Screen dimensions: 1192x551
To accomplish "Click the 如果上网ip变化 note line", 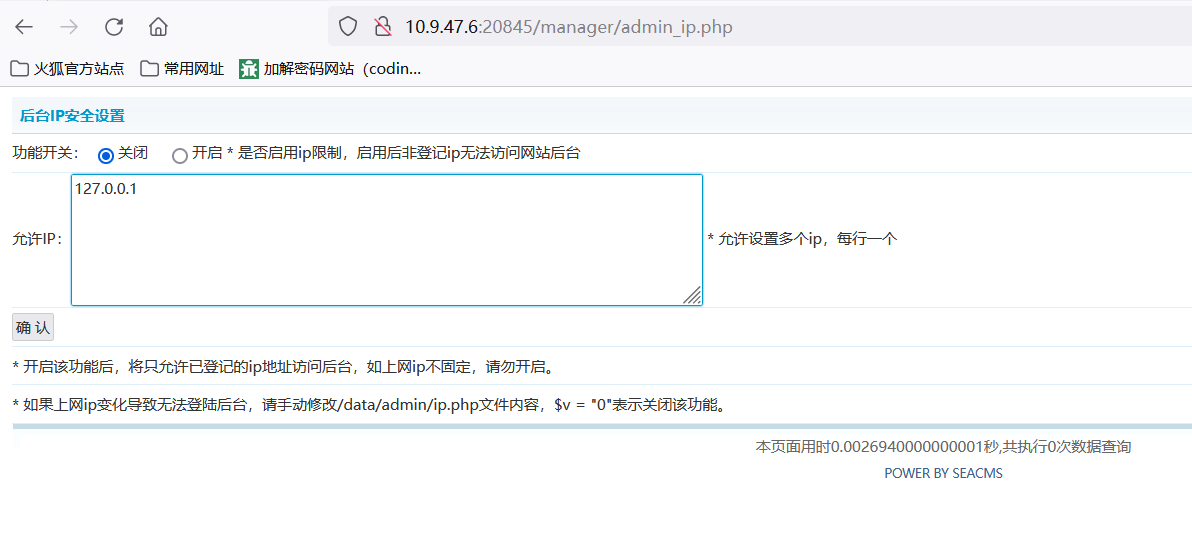I will pos(369,404).
